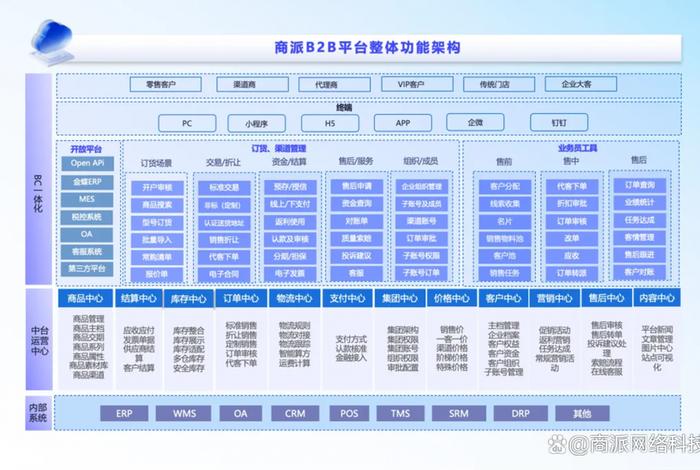Image resolution: width=700 pixels, height=470 pixels.
Task: Select the H5 terminal box
Action: pyautogui.click(x=330, y=123)
